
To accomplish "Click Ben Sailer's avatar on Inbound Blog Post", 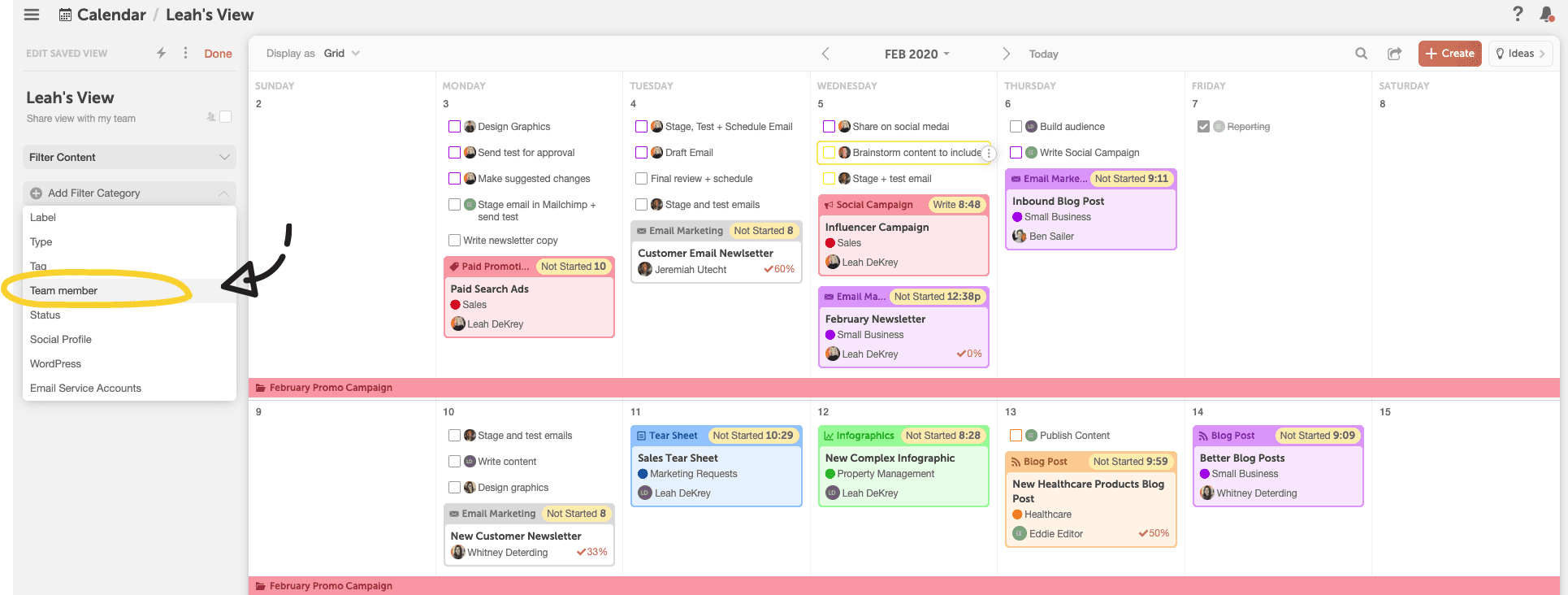I will point(1020,237).
